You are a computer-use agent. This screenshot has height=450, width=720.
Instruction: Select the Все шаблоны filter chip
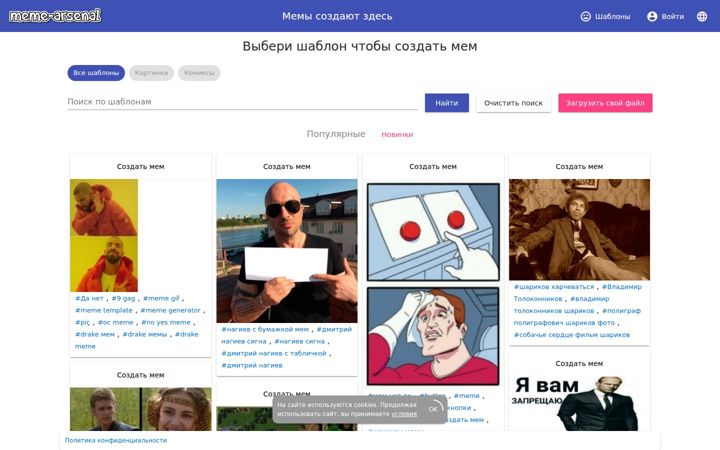tap(96, 73)
